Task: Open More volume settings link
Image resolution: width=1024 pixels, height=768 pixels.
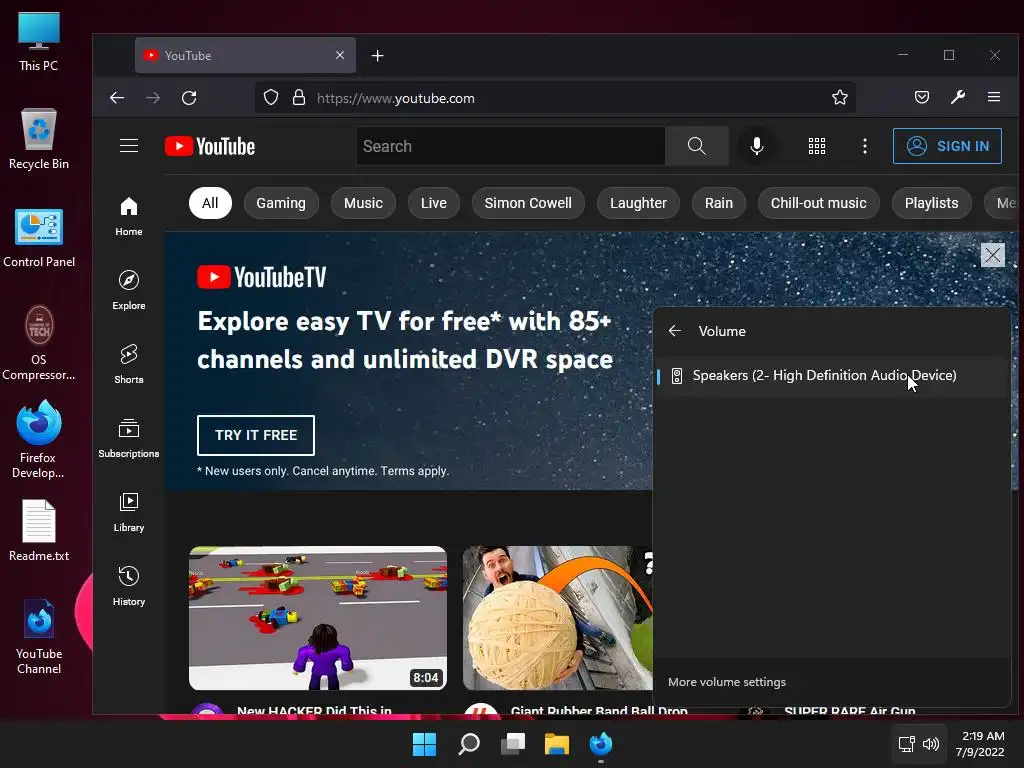Action: pyautogui.click(x=727, y=682)
